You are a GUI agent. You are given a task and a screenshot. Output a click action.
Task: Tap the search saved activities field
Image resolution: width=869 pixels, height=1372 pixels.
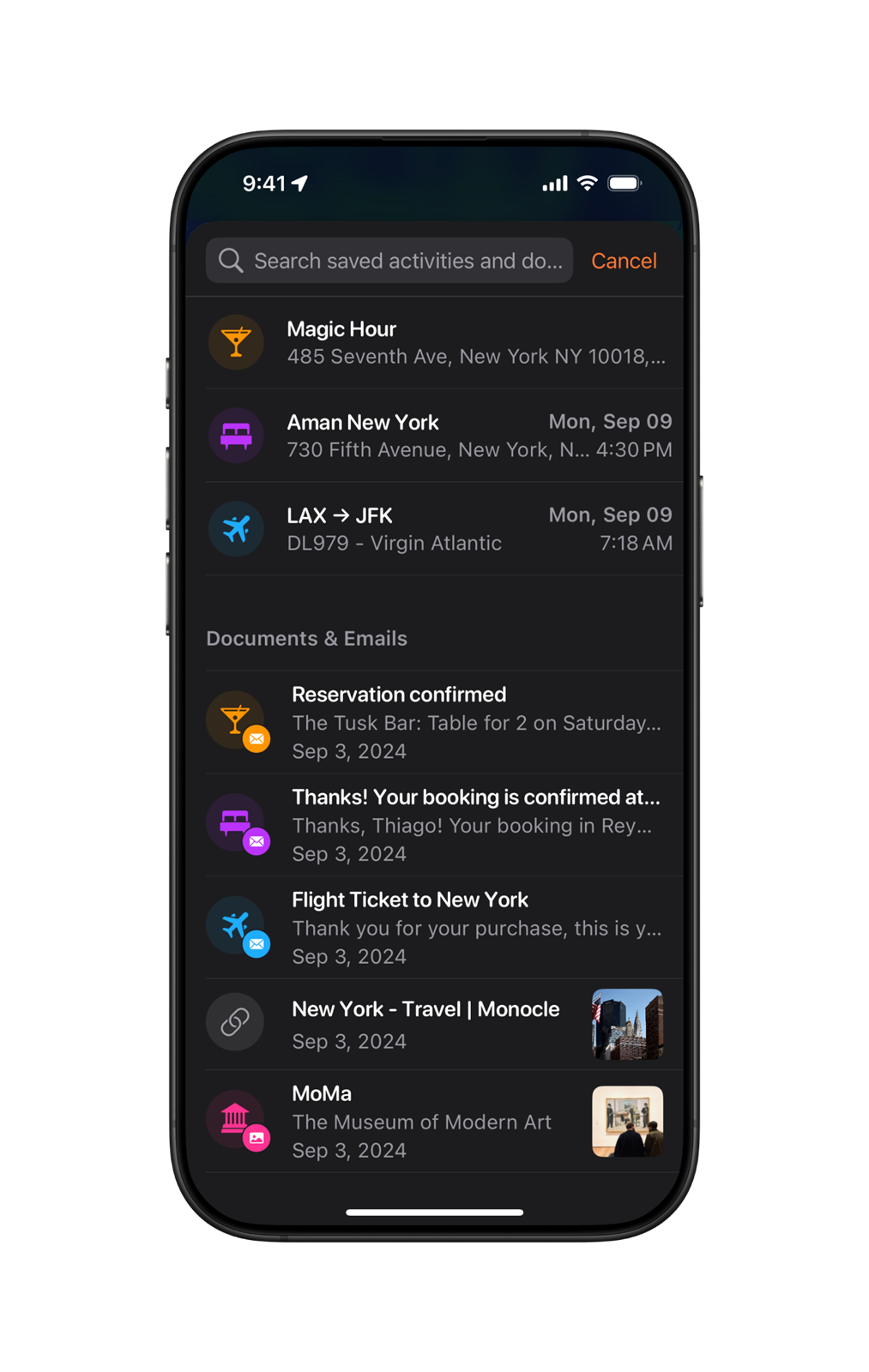(x=389, y=260)
